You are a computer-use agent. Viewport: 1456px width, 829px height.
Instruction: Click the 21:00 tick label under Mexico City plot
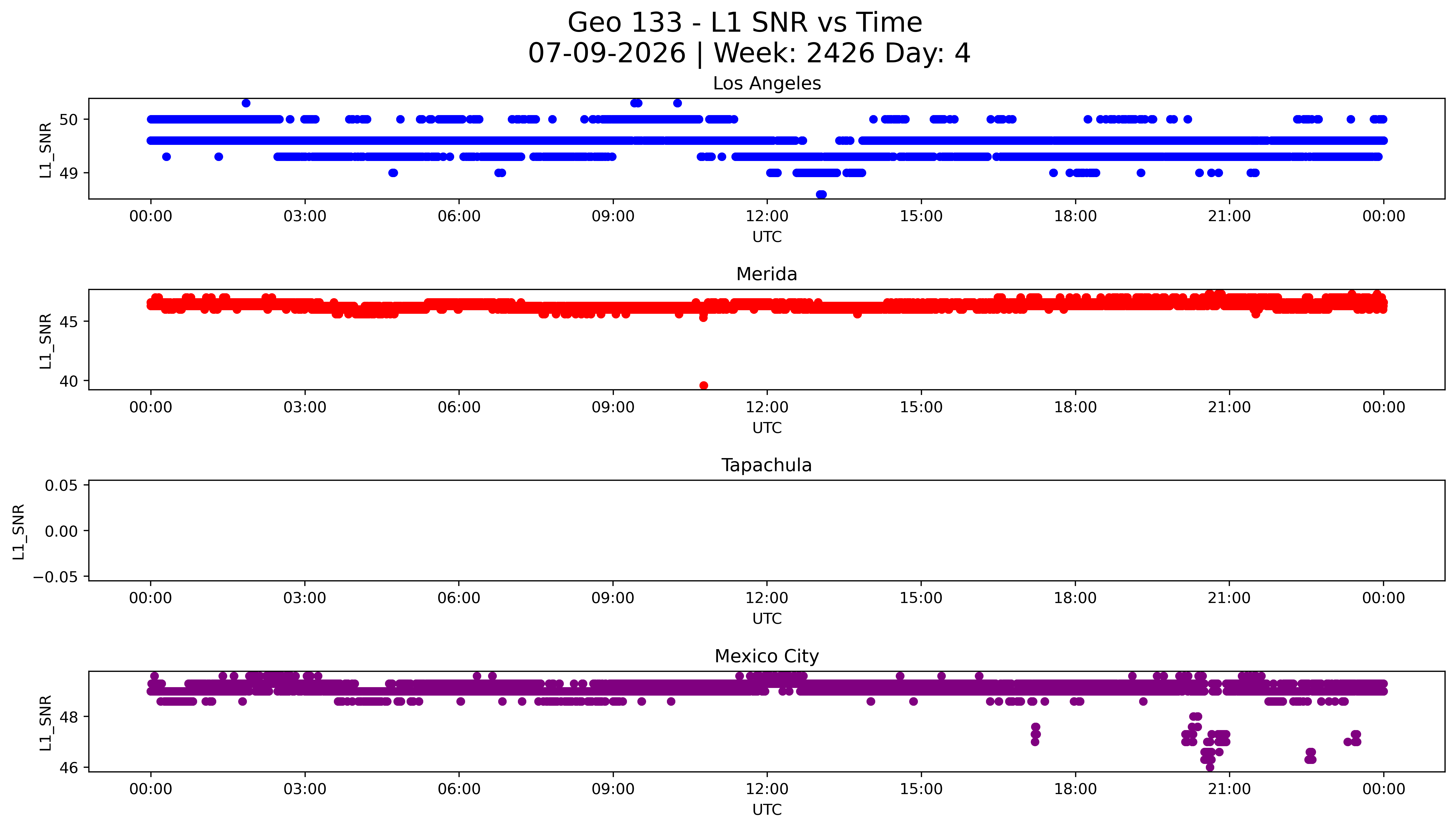[1229, 789]
